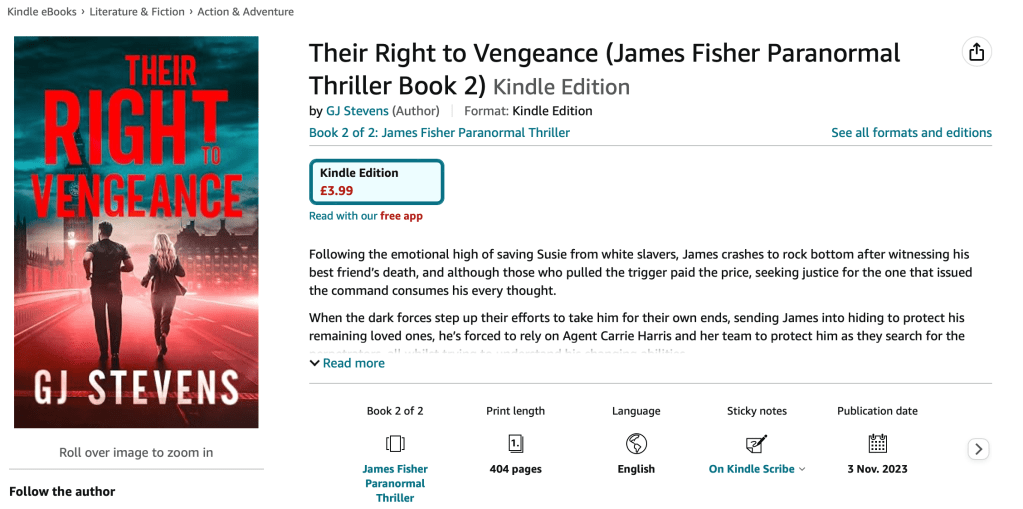Click the book cover image
The image size is (1023, 509).
(x=136, y=232)
